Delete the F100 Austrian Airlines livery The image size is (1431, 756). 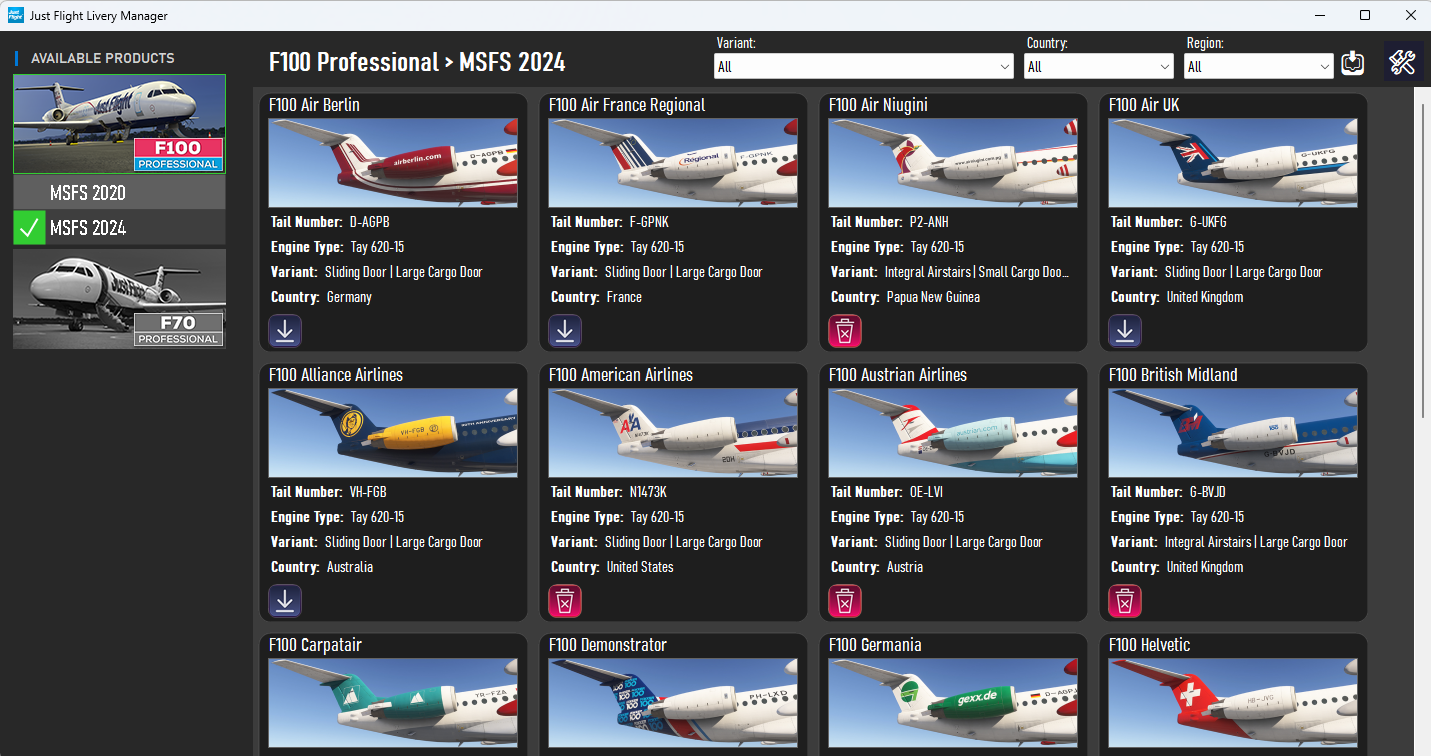point(845,601)
